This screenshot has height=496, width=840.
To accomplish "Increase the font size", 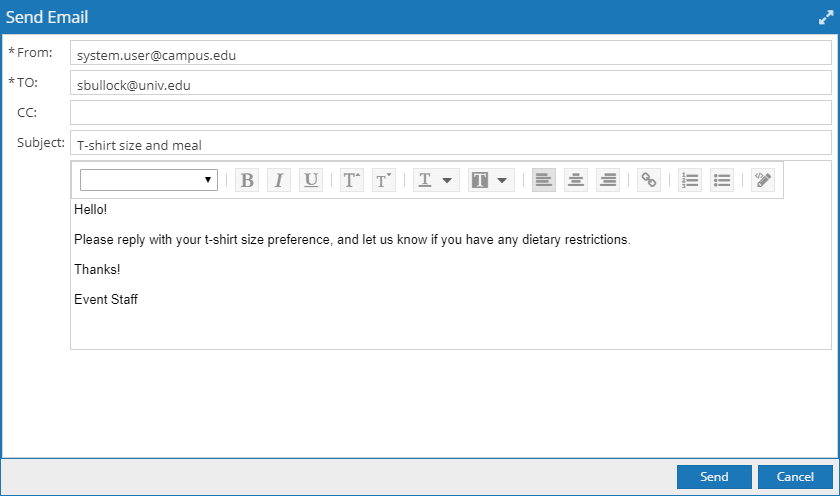I will pos(351,180).
